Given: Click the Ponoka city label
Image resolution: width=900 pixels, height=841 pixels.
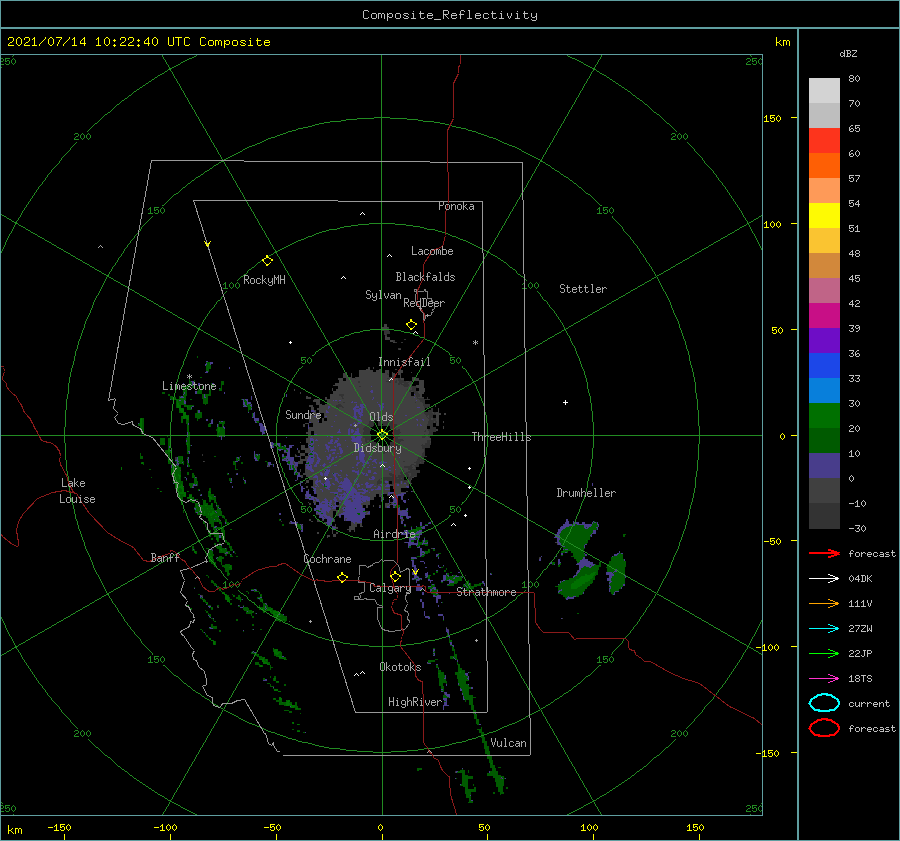Looking at the screenshot, I should [456, 206].
